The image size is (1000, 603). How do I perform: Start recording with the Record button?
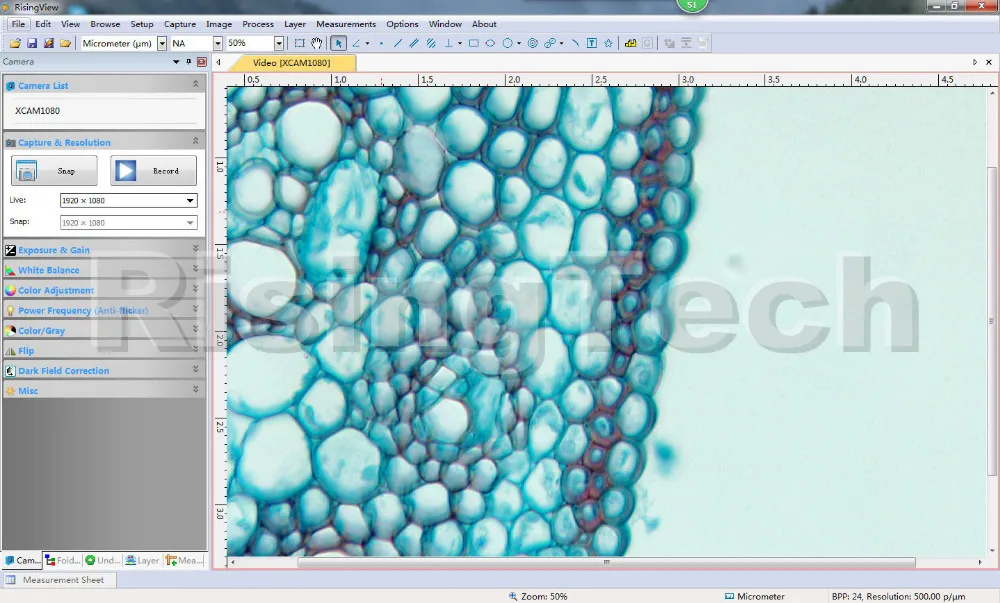153,171
